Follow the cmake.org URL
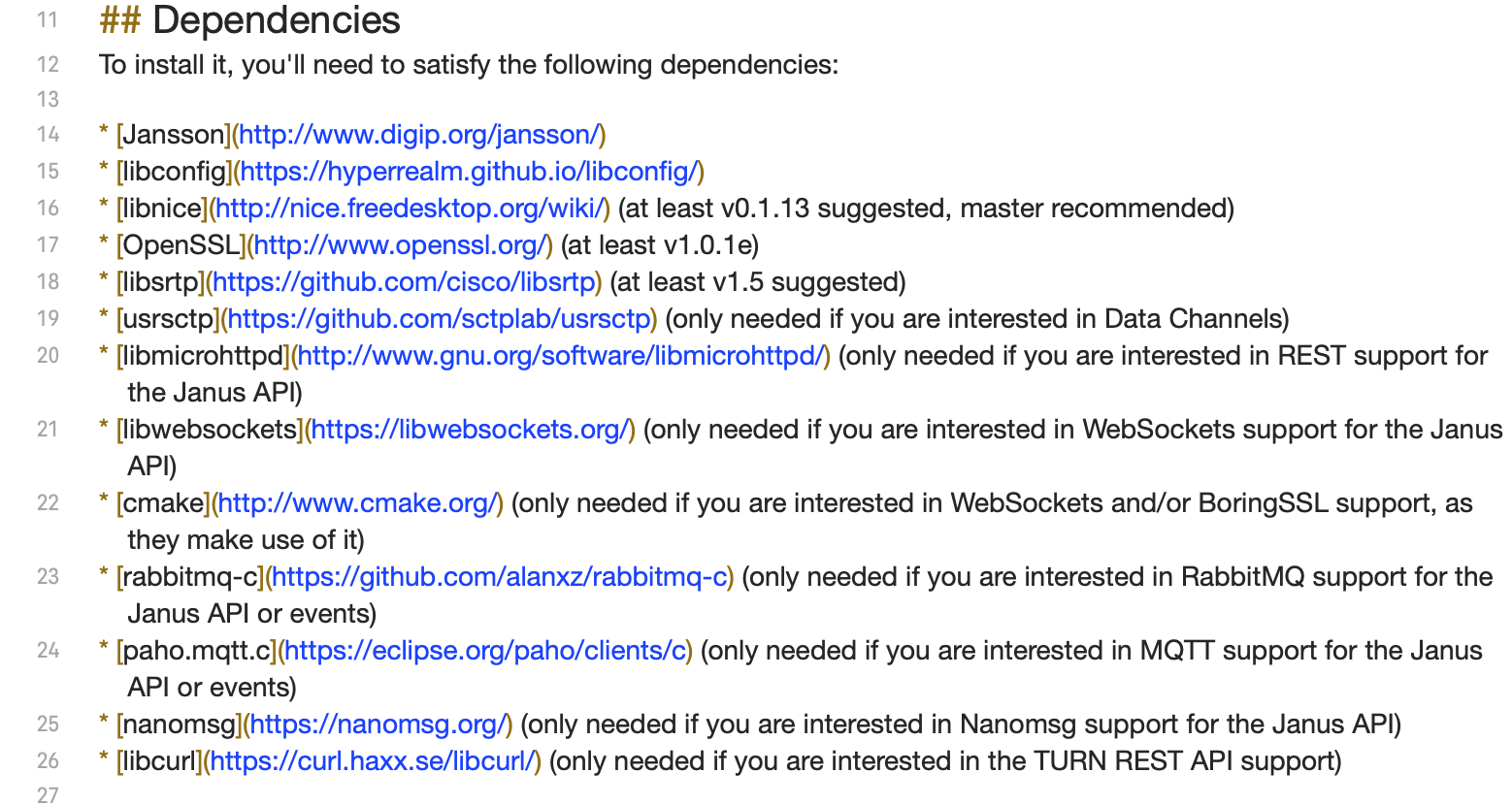Viewport: 1512px width, 805px height. pos(356,503)
